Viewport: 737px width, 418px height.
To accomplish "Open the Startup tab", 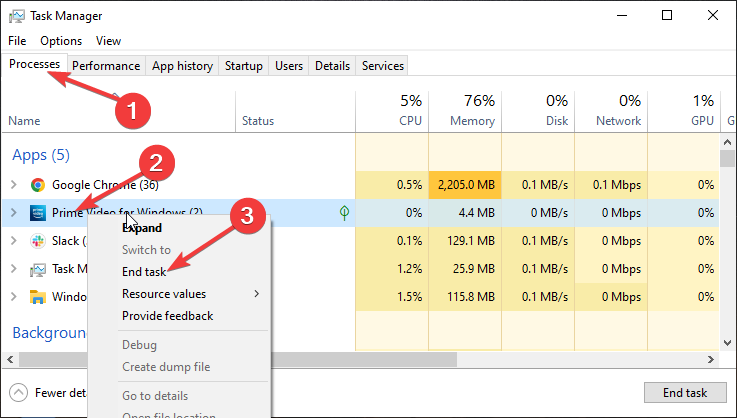I will click(244, 66).
